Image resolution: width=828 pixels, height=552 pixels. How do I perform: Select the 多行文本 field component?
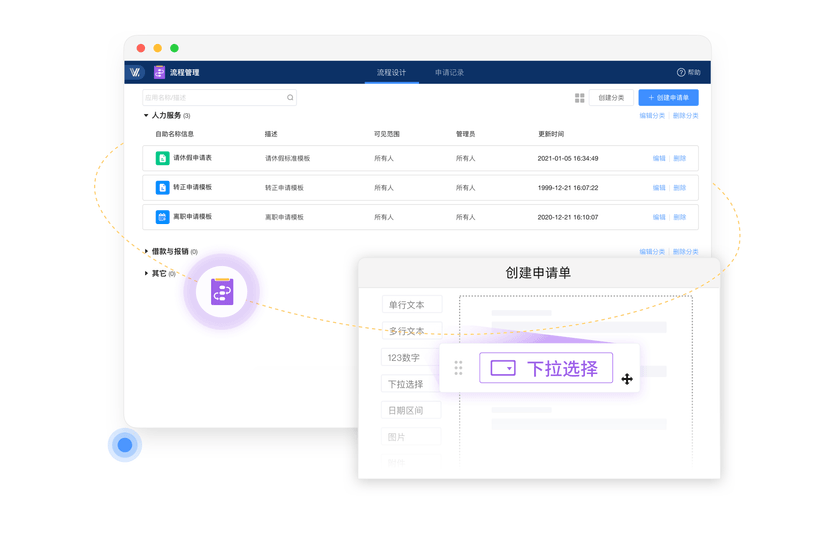[x=412, y=331]
